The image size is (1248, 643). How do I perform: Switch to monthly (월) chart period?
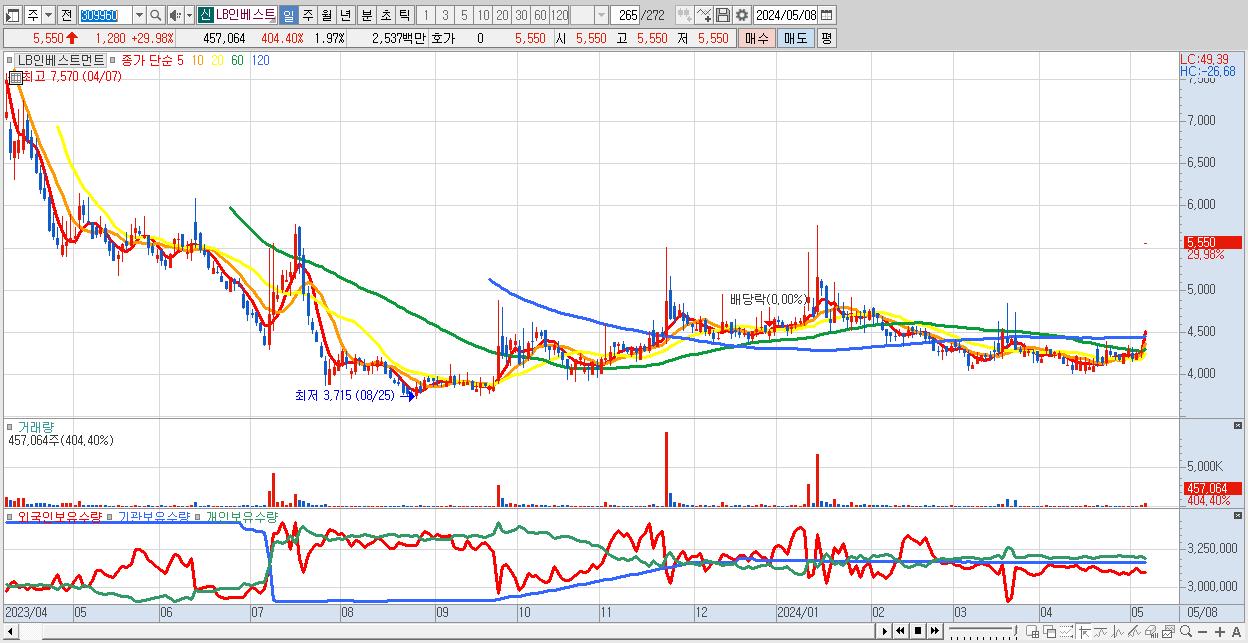pyautogui.click(x=326, y=15)
